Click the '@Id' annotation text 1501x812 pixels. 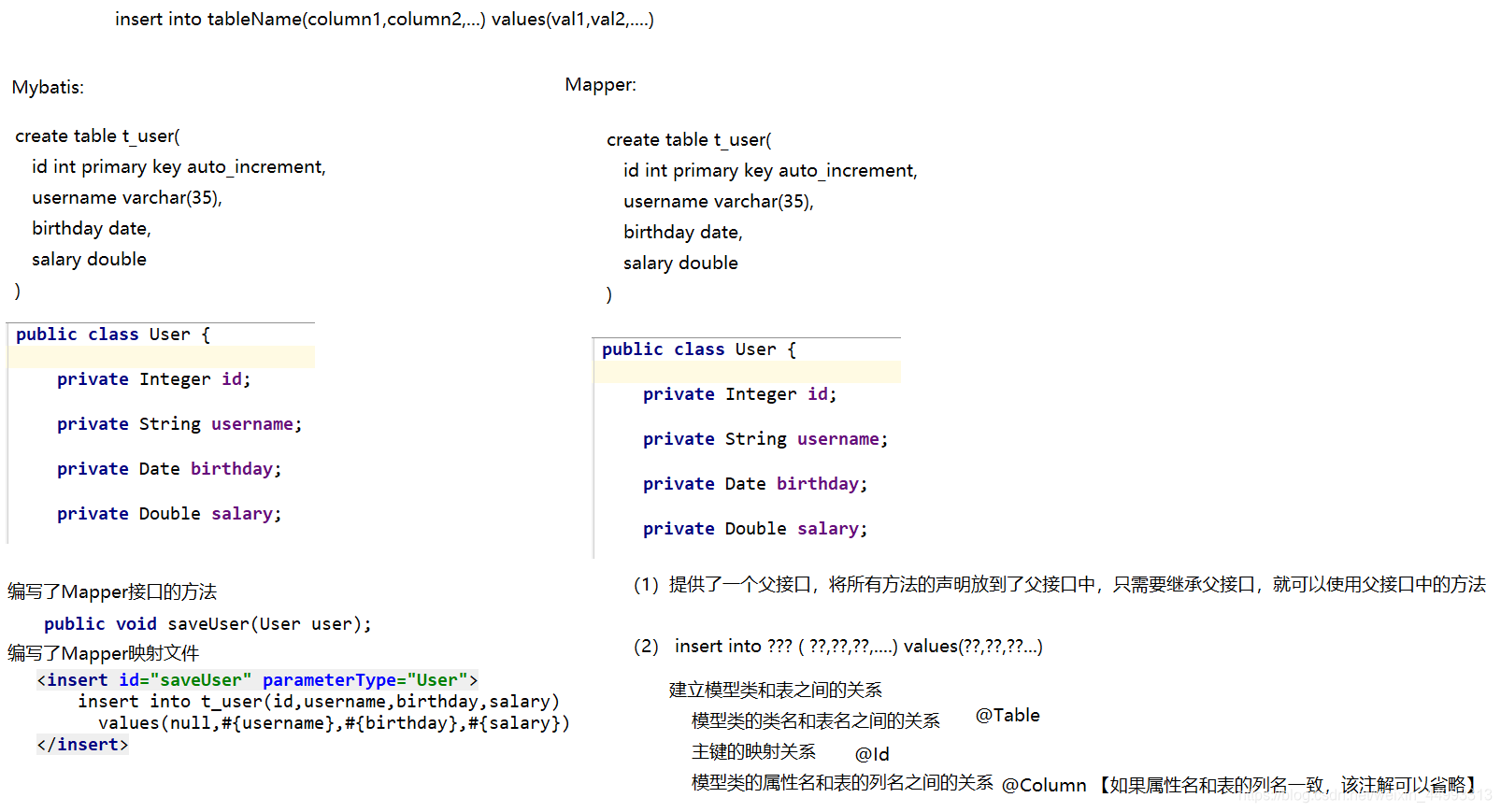(872, 754)
